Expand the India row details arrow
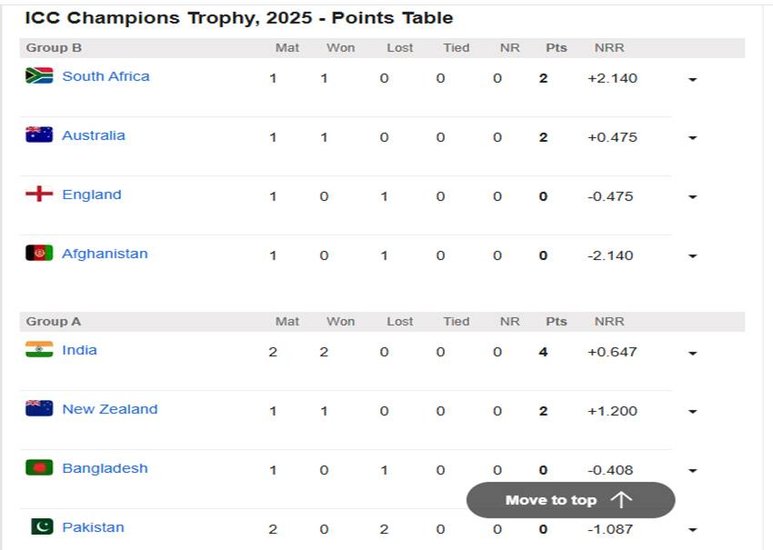The image size is (773, 550). [x=692, y=353]
